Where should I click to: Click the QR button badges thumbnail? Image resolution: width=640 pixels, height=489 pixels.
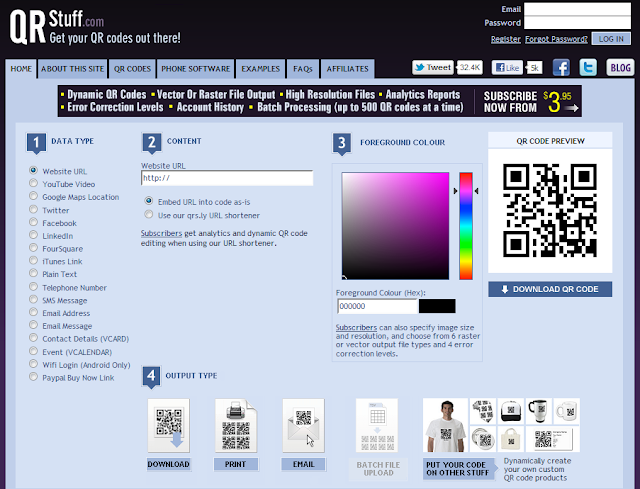[483, 439]
